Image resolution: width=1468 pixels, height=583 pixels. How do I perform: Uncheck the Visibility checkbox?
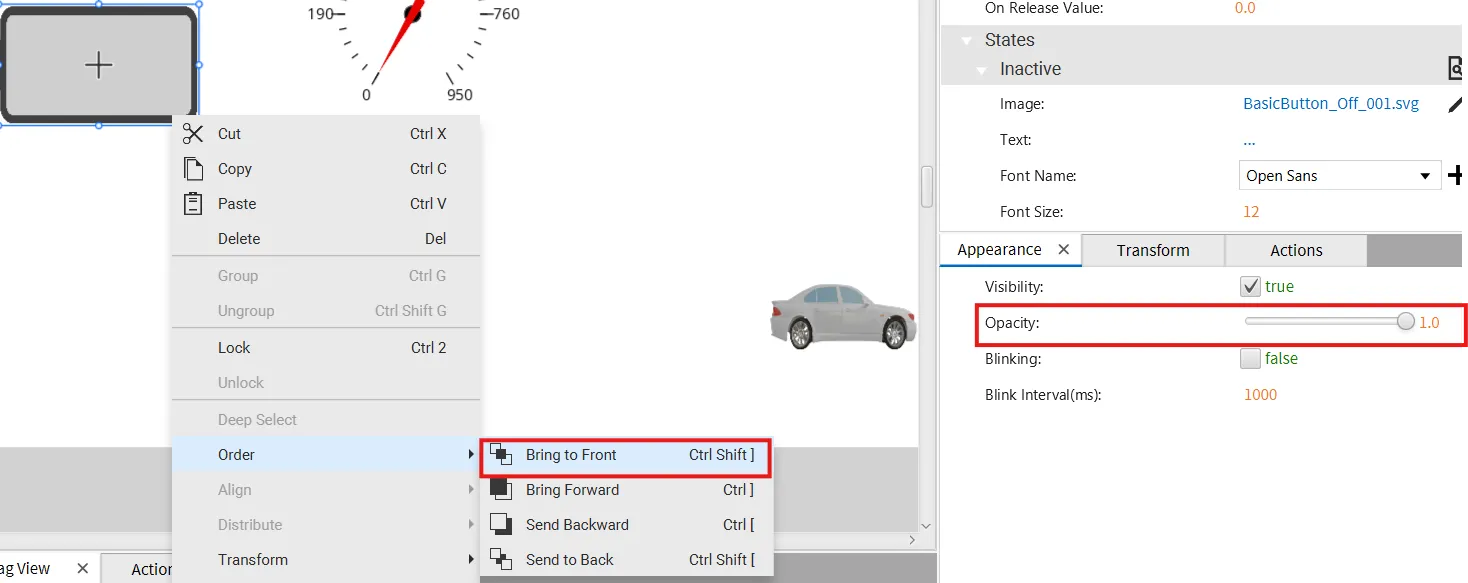coord(1250,287)
